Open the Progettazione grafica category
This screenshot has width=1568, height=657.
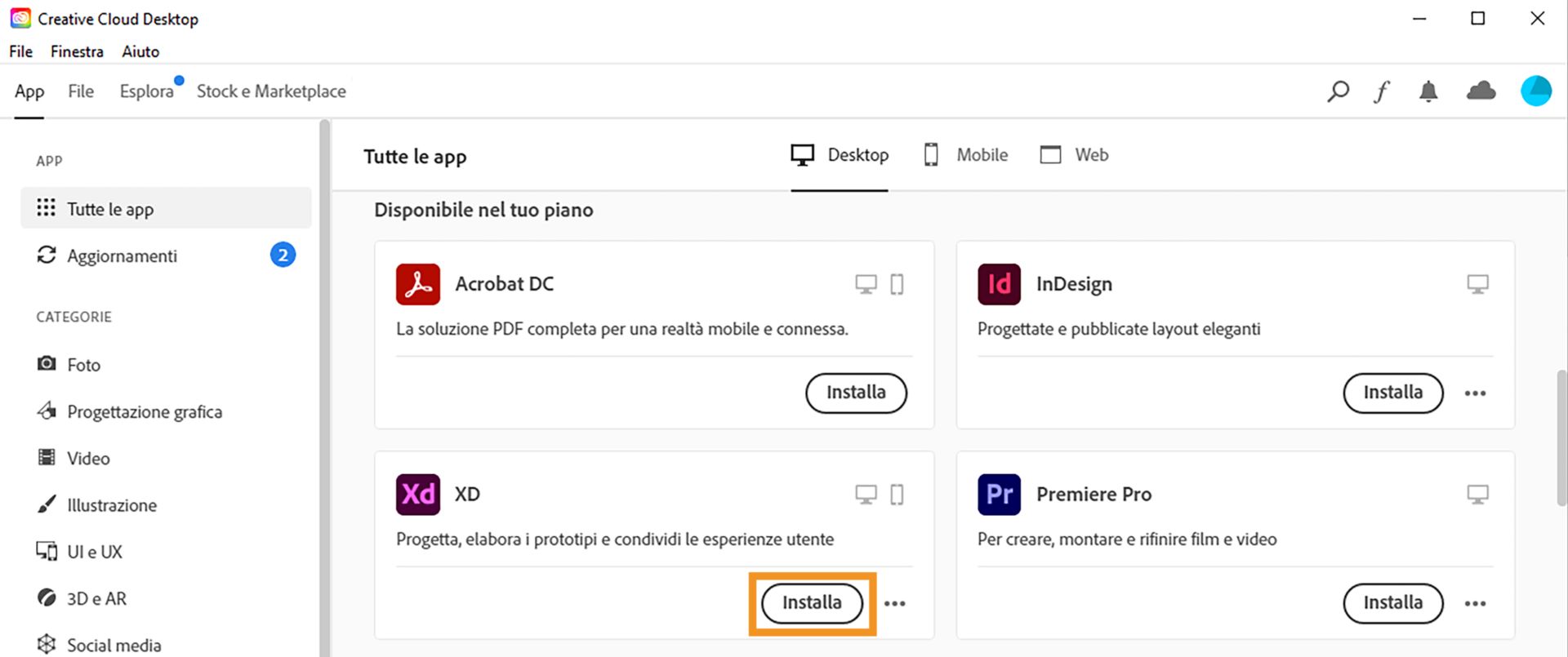(x=129, y=411)
